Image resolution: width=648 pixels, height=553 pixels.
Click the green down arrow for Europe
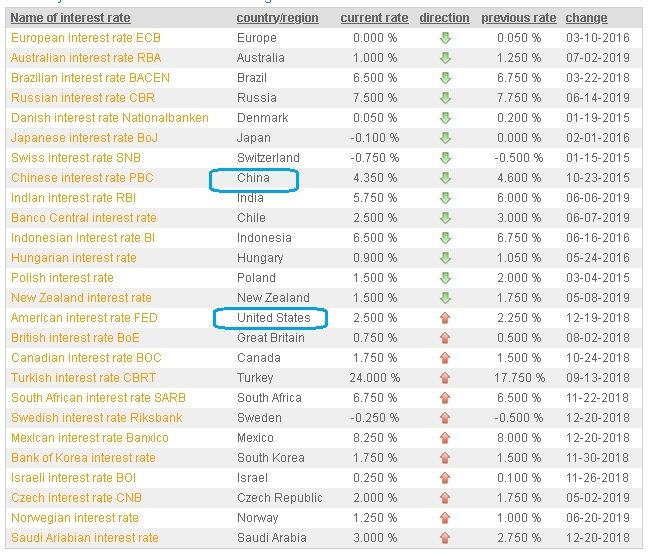(x=445, y=38)
